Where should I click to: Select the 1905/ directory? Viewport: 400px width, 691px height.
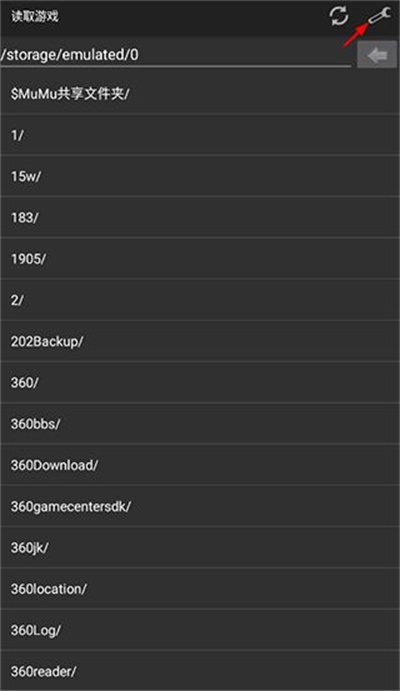pos(200,259)
